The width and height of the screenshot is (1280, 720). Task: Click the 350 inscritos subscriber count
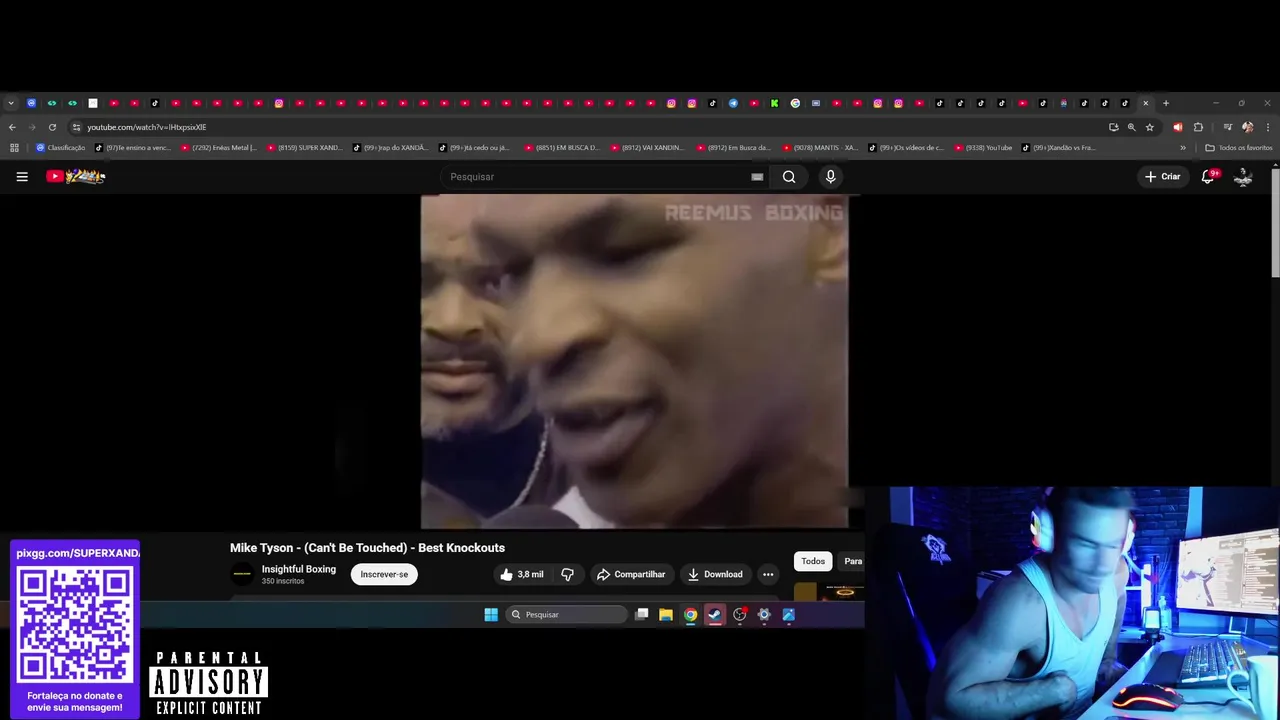tap(283, 581)
